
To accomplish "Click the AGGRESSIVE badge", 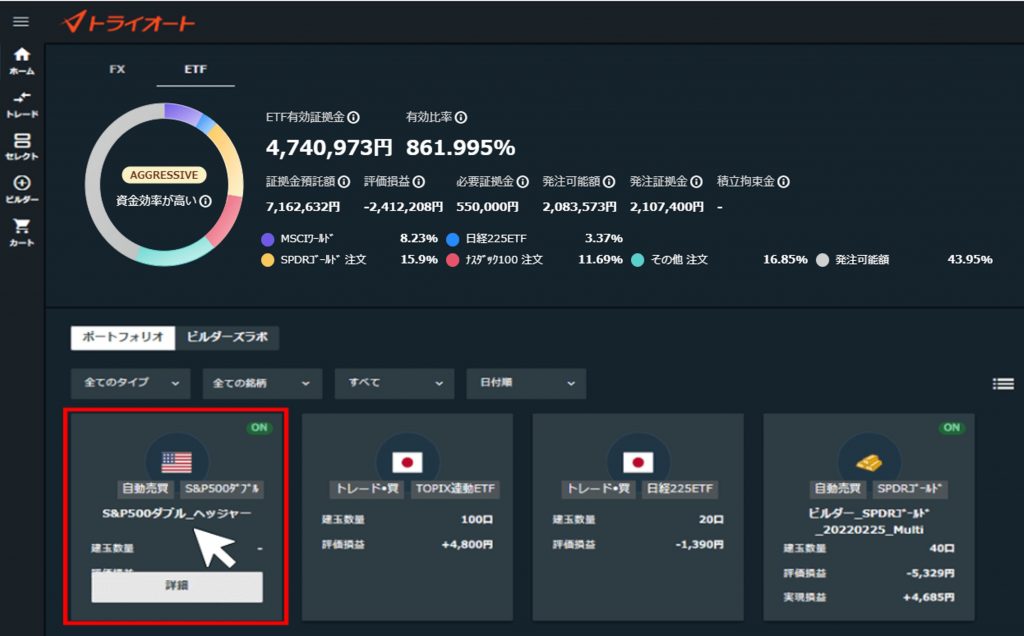I will (164, 175).
